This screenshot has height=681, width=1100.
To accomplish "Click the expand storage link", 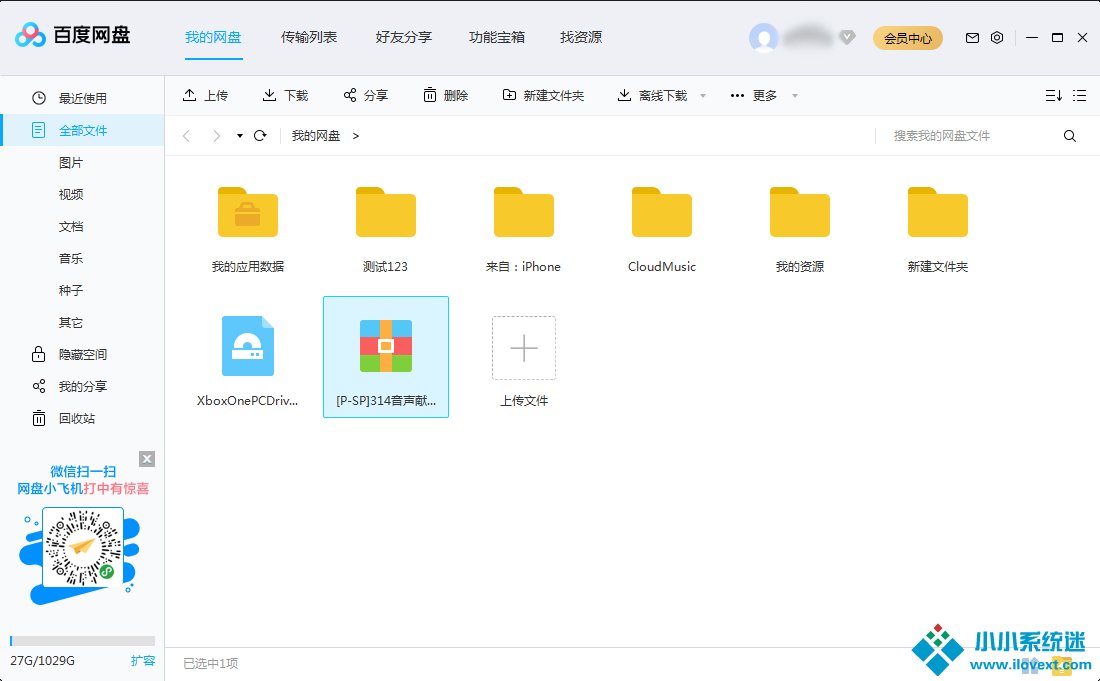I will 143,661.
